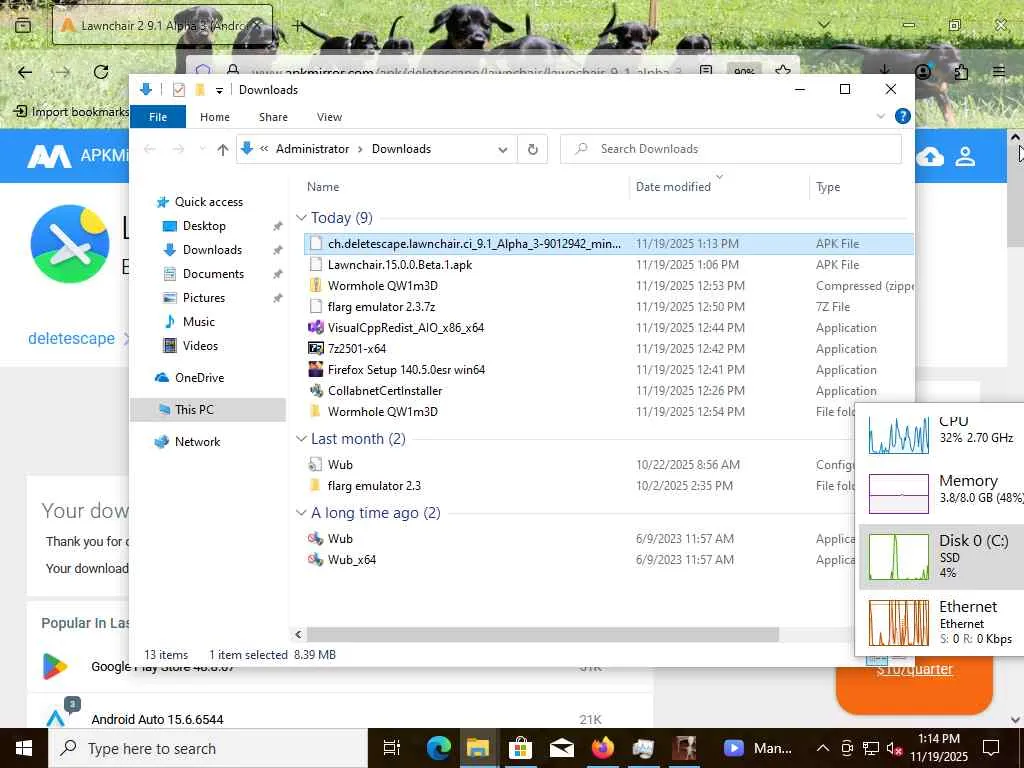This screenshot has width=1024, height=768.
Task: Collapse the Today (9) group
Action: coord(301,217)
